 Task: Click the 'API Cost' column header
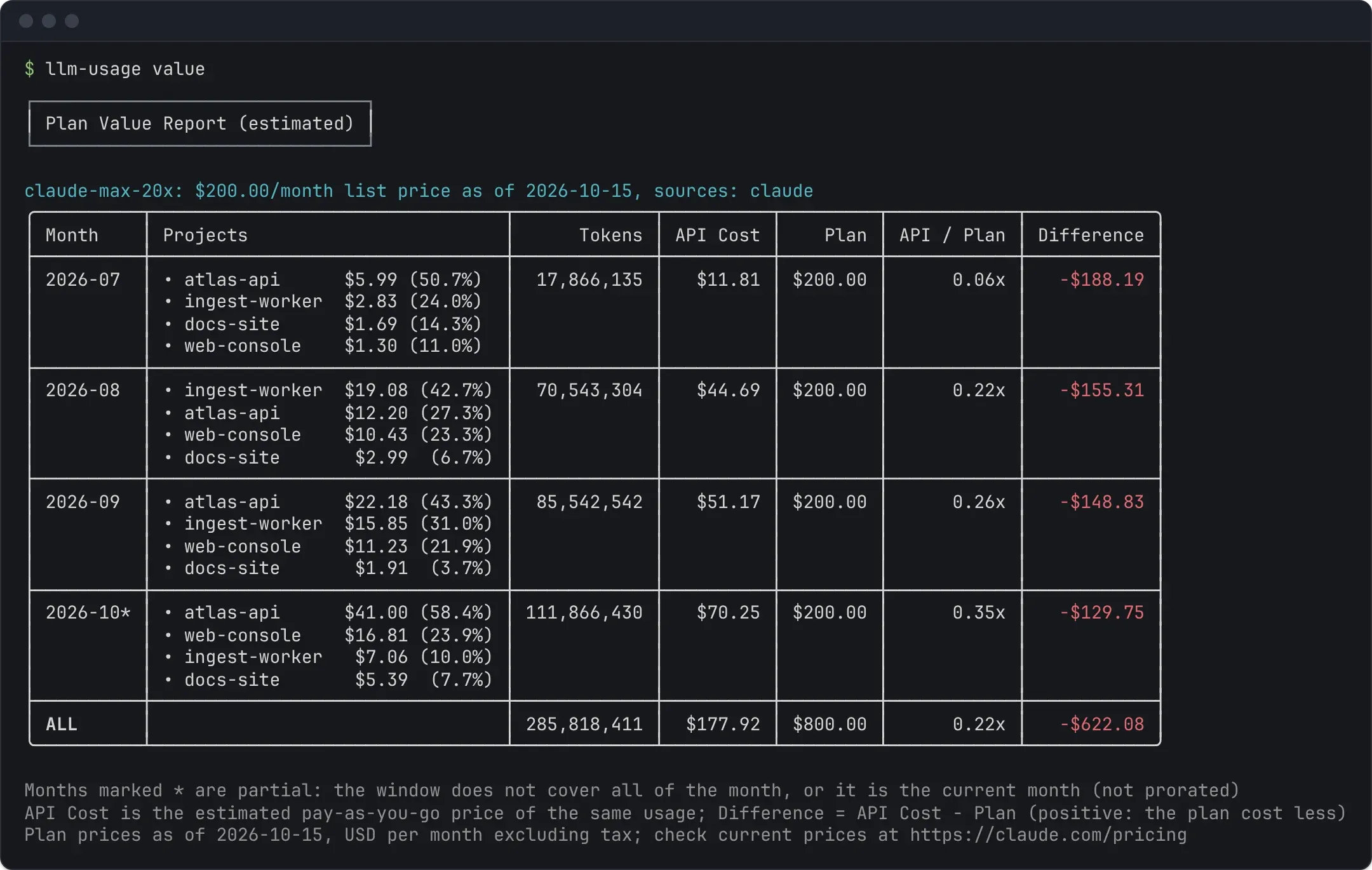click(x=718, y=235)
